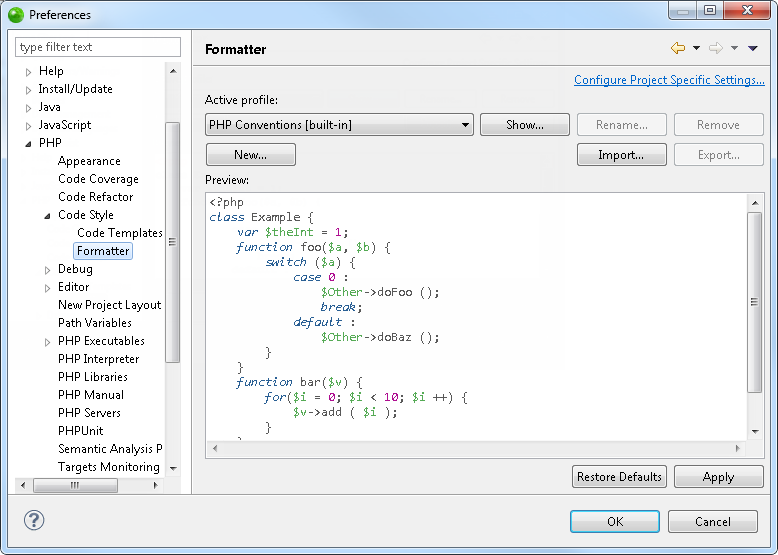Open the forward history dropdown arrow
The height and width of the screenshot is (555, 778).
tap(734, 48)
